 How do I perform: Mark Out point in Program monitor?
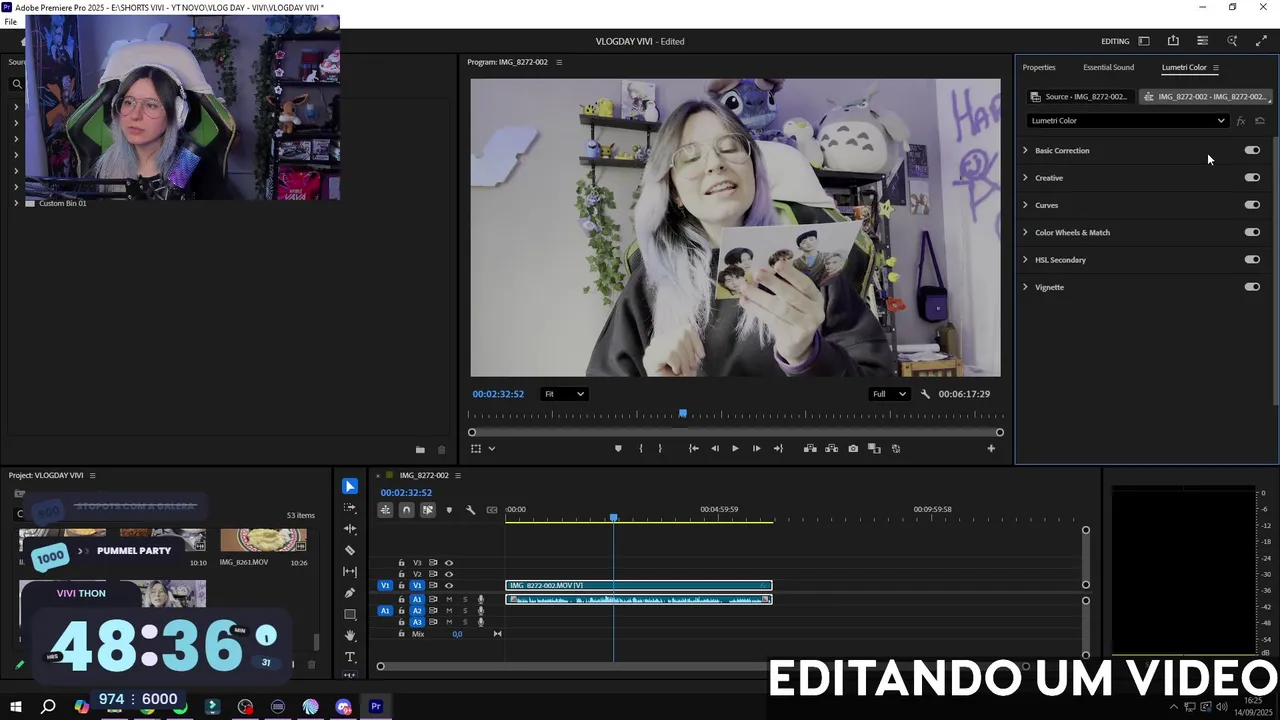point(660,448)
